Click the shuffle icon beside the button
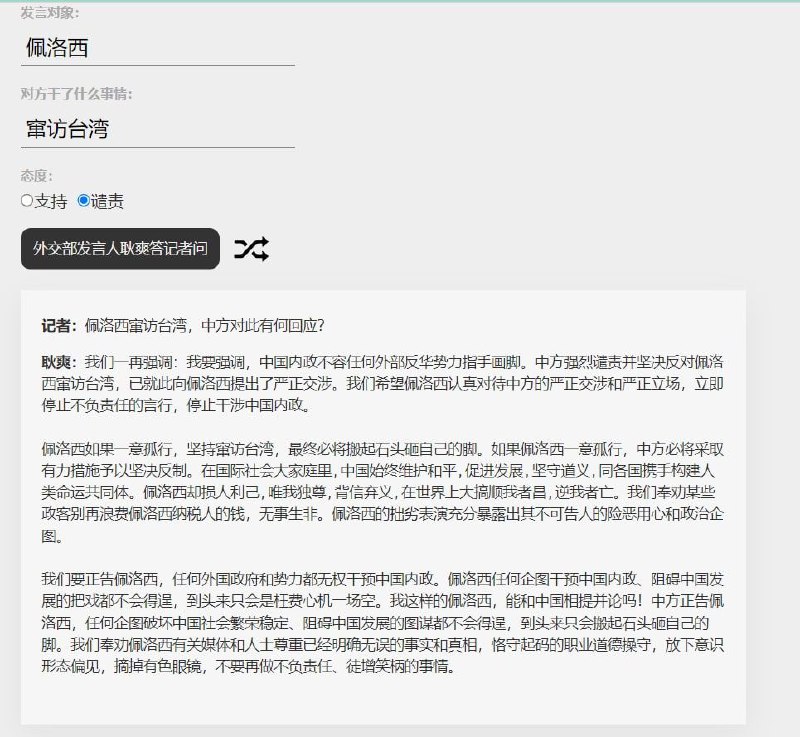Screen dimensions: 800x737 click(253, 248)
